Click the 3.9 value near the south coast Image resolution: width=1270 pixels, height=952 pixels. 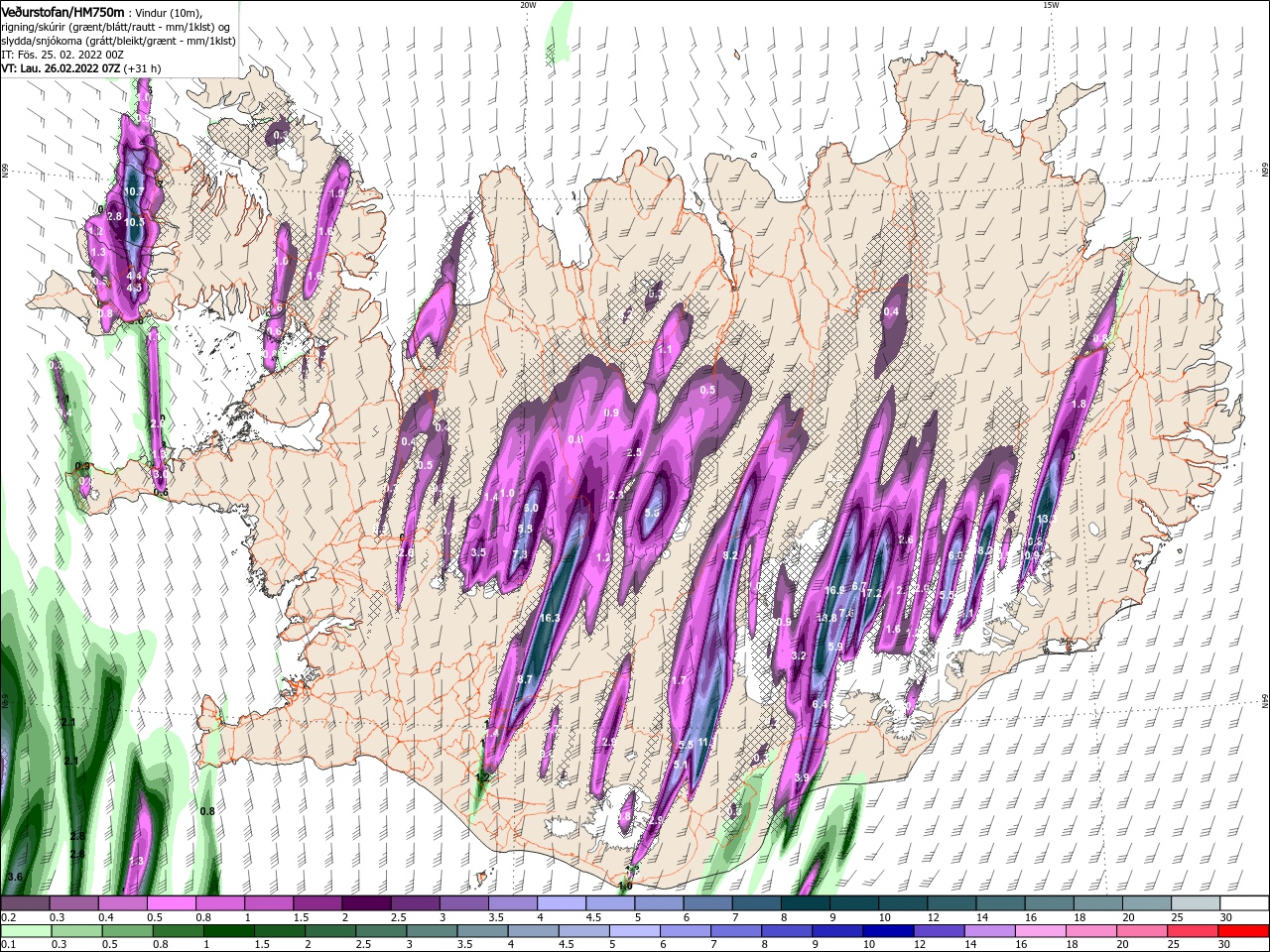click(x=802, y=777)
